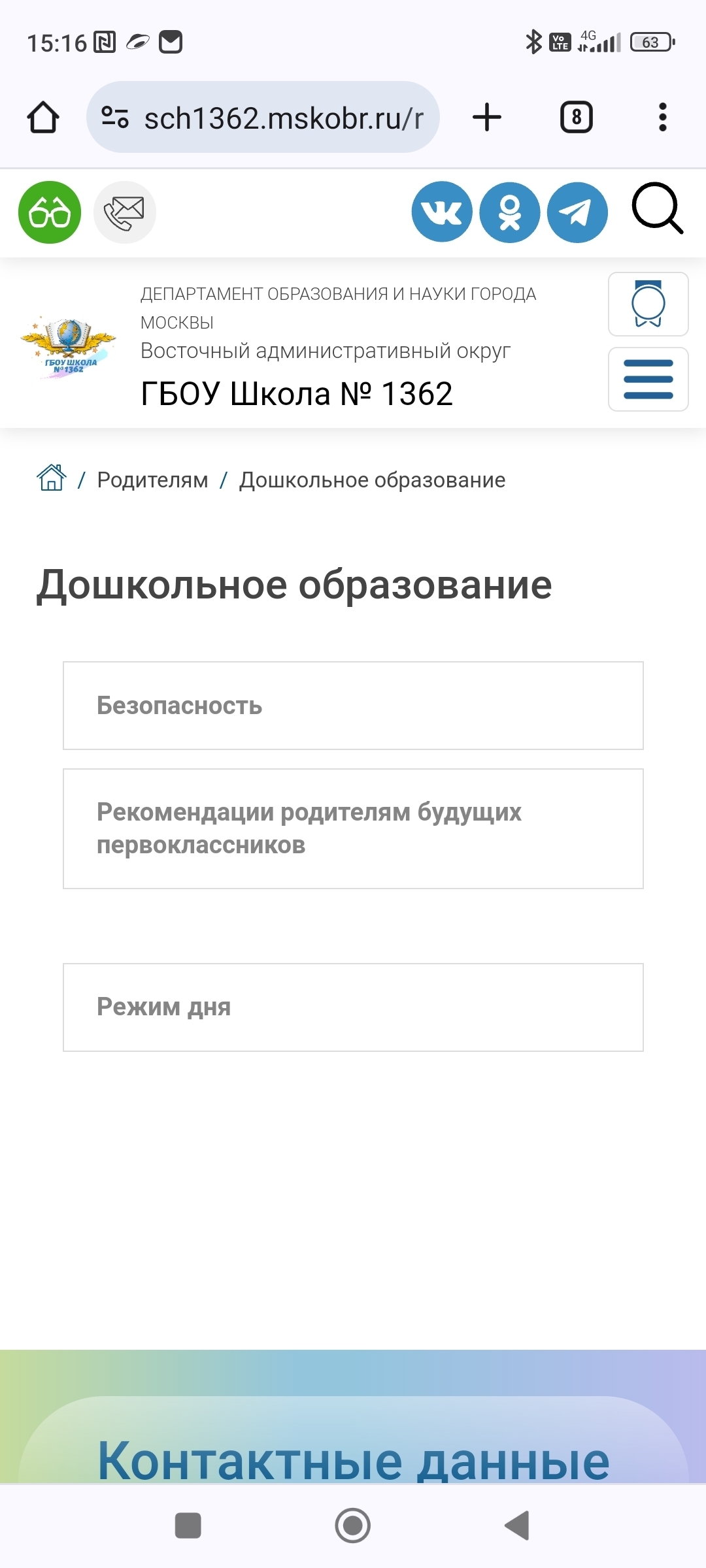Tap the site search magnifier
The image size is (706, 1568).
656,209
